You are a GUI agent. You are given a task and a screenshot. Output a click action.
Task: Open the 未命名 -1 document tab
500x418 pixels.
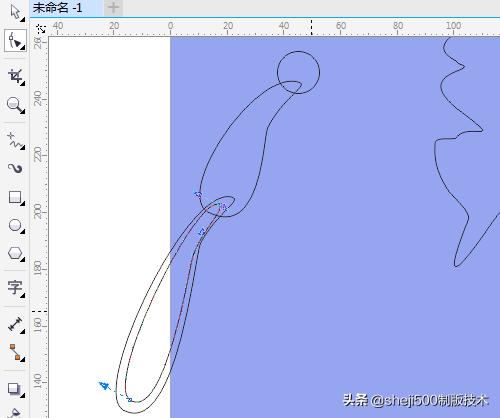point(57,8)
